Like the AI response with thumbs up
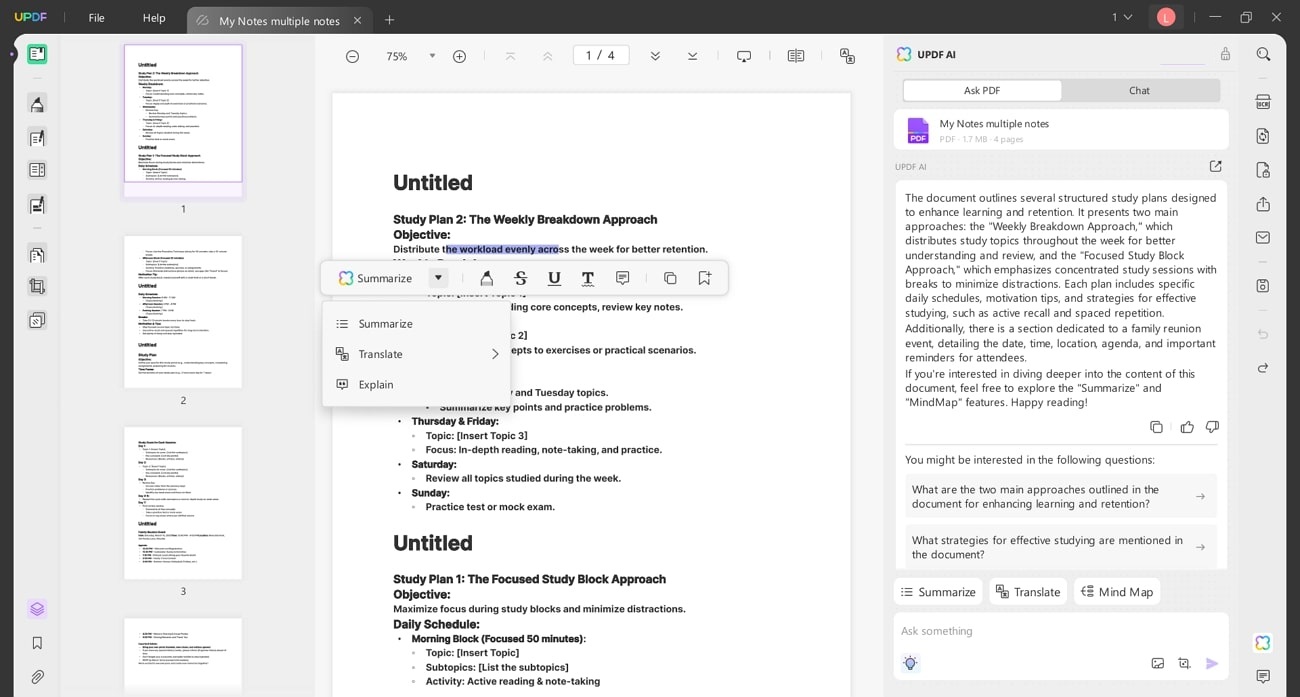Screen dimensions: 1300x697 tap(1187, 427)
